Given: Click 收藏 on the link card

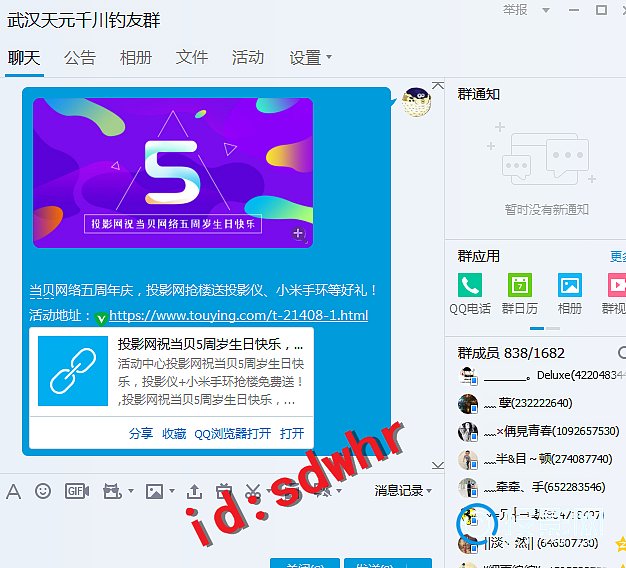Looking at the screenshot, I should coord(174,433).
